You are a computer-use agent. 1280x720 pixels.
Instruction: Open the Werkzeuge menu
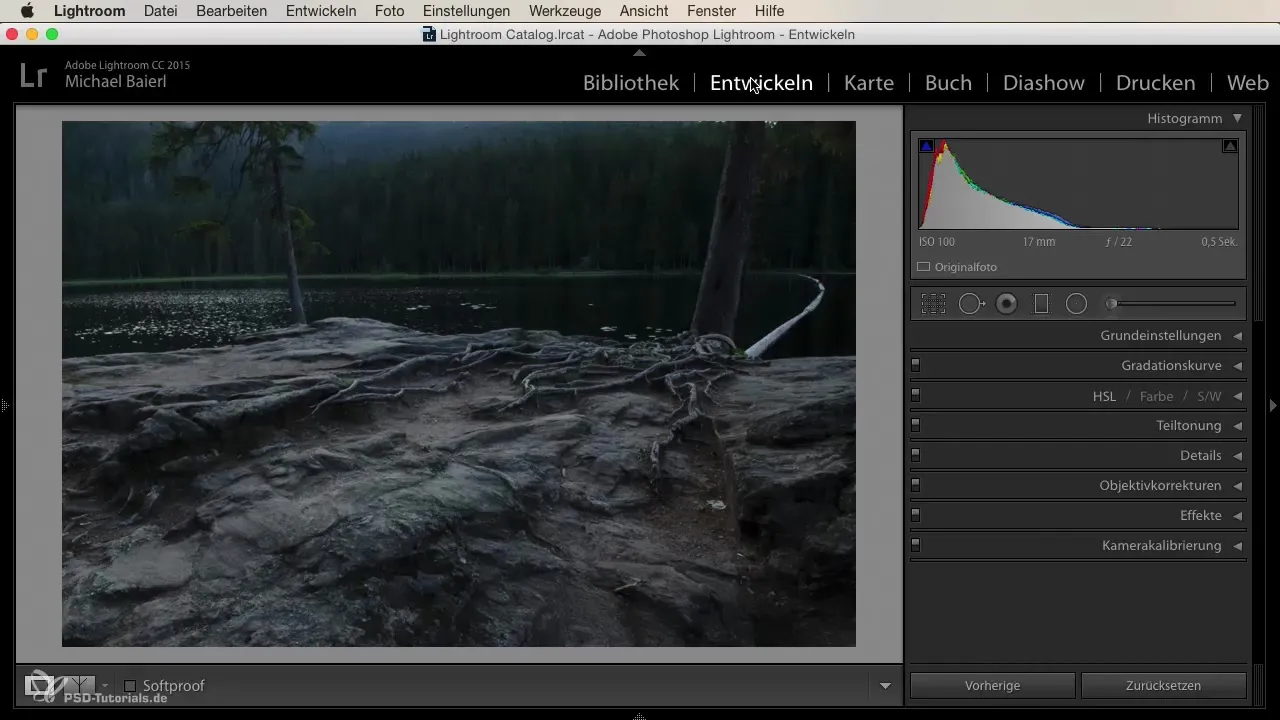(565, 11)
